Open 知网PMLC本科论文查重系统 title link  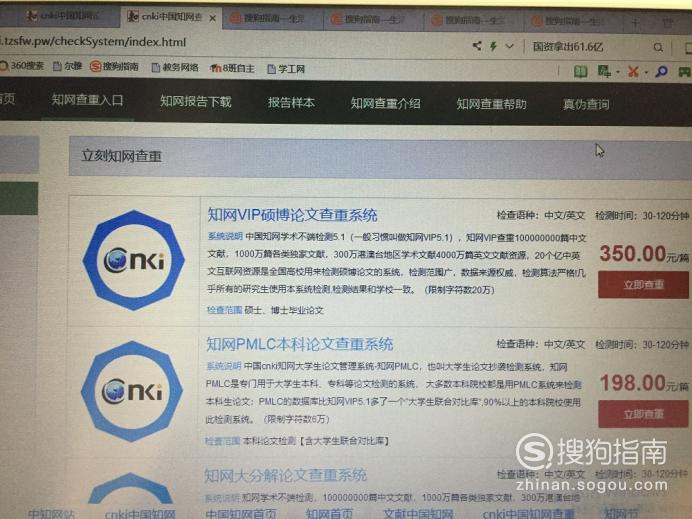pos(299,344)
